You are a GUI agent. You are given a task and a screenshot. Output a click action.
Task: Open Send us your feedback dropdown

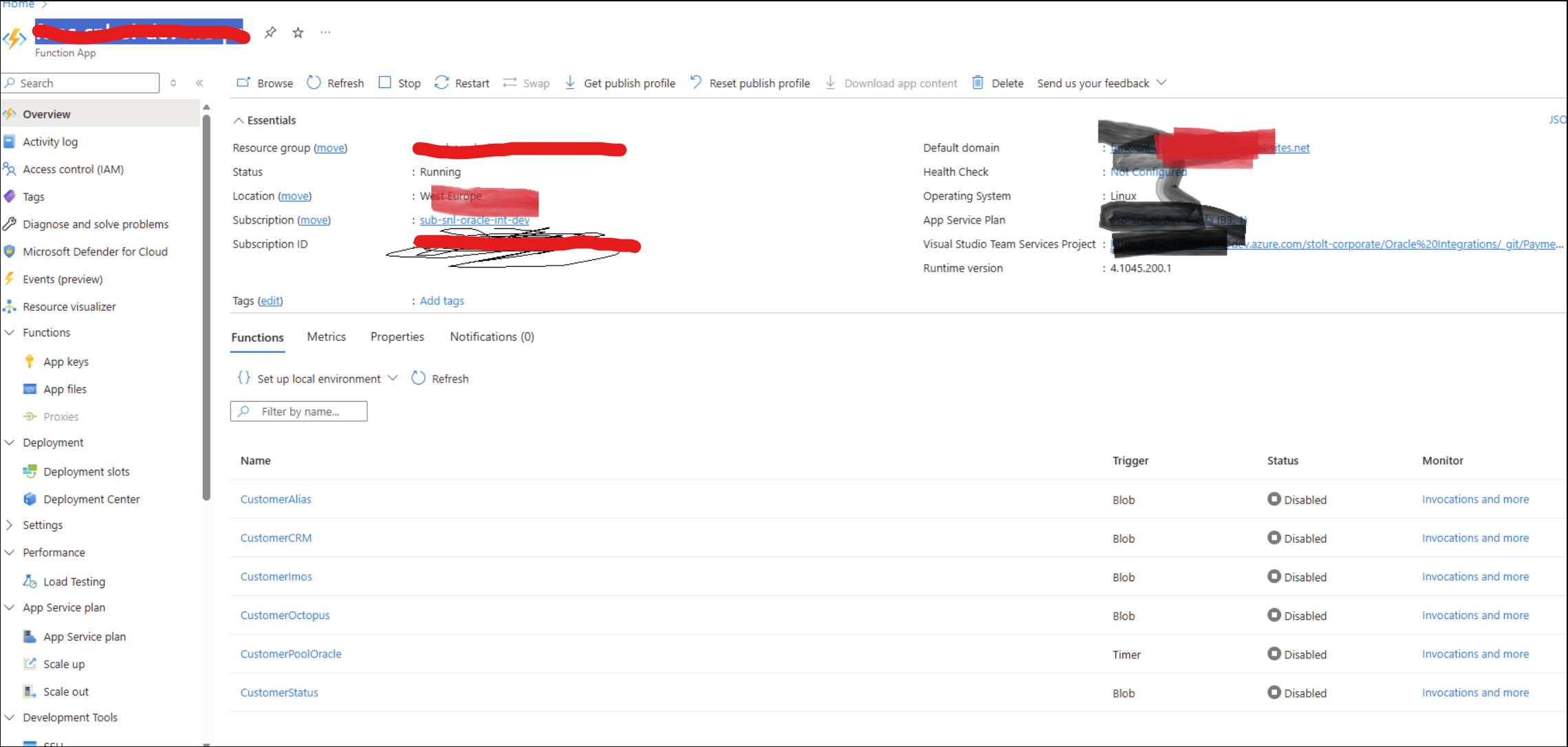[x=1101, y=83]
